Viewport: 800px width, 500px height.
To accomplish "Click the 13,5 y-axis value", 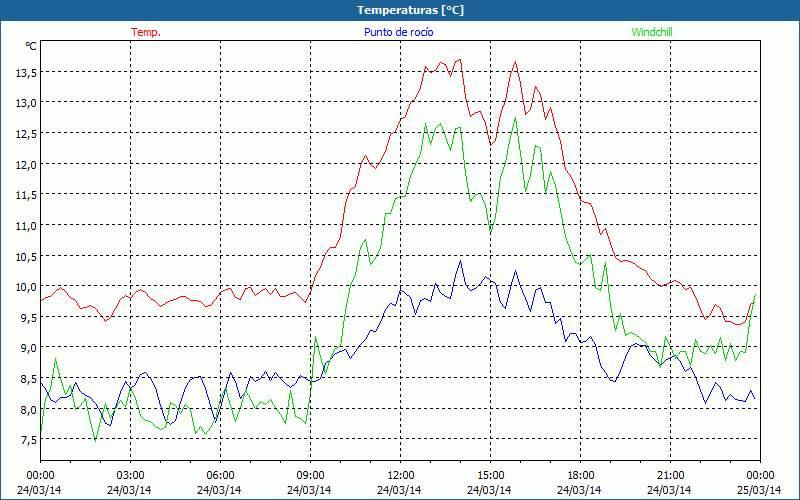I will [26, 73].
